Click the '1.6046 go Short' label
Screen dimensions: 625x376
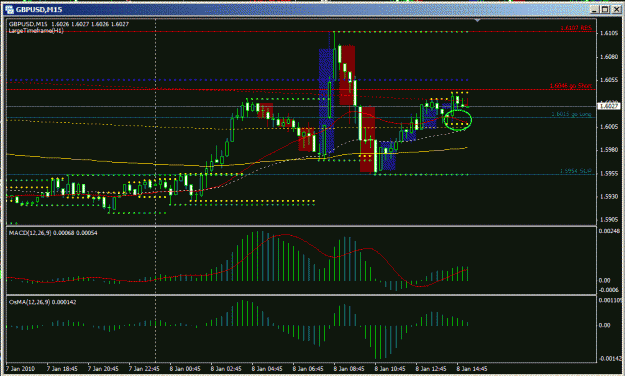point(571,86)
